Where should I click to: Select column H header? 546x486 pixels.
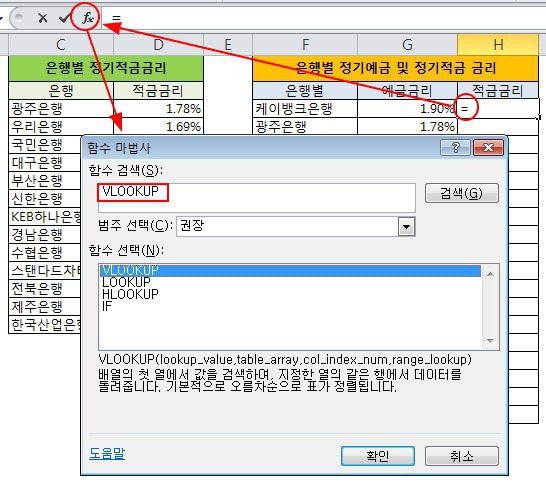click(498, 45)
